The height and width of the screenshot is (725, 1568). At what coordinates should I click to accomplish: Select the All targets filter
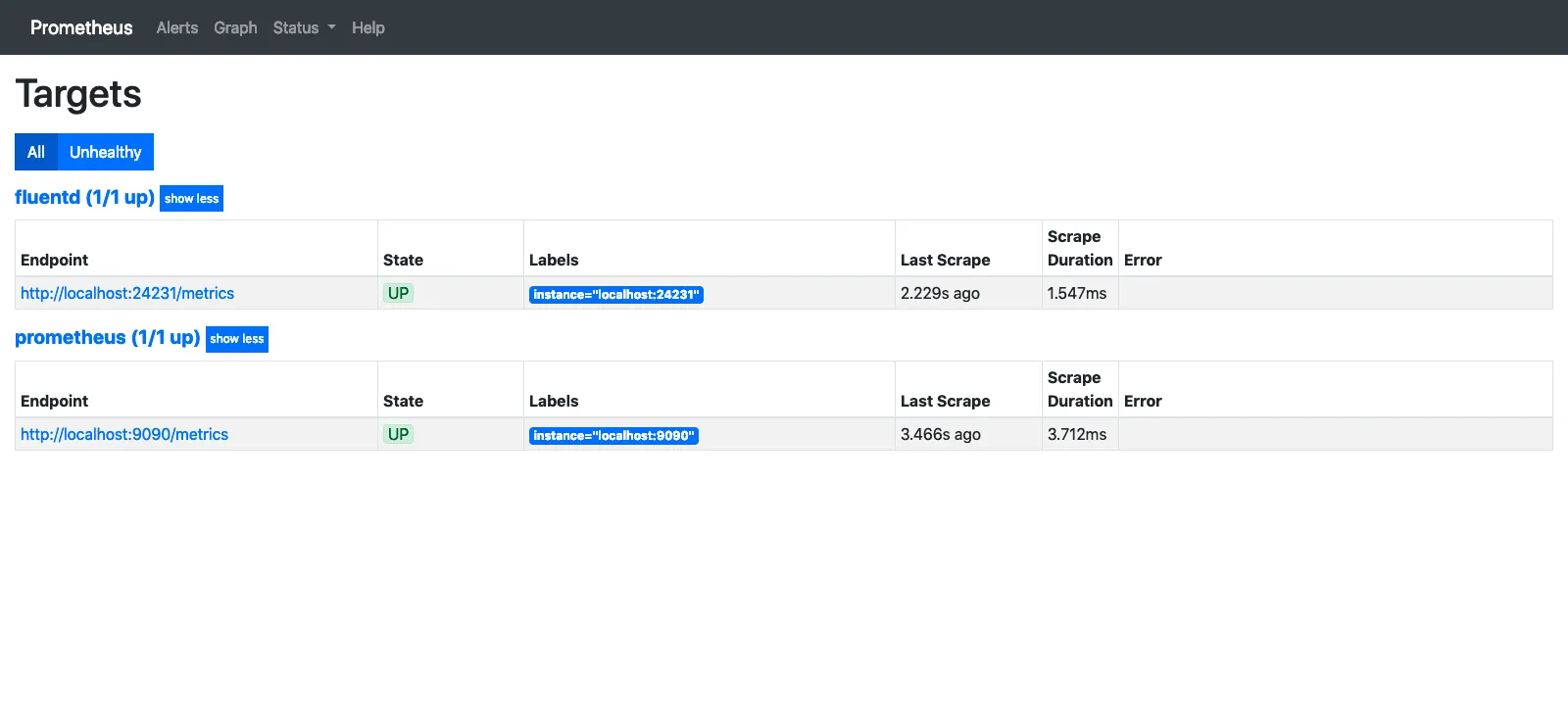tap(36, 152)
